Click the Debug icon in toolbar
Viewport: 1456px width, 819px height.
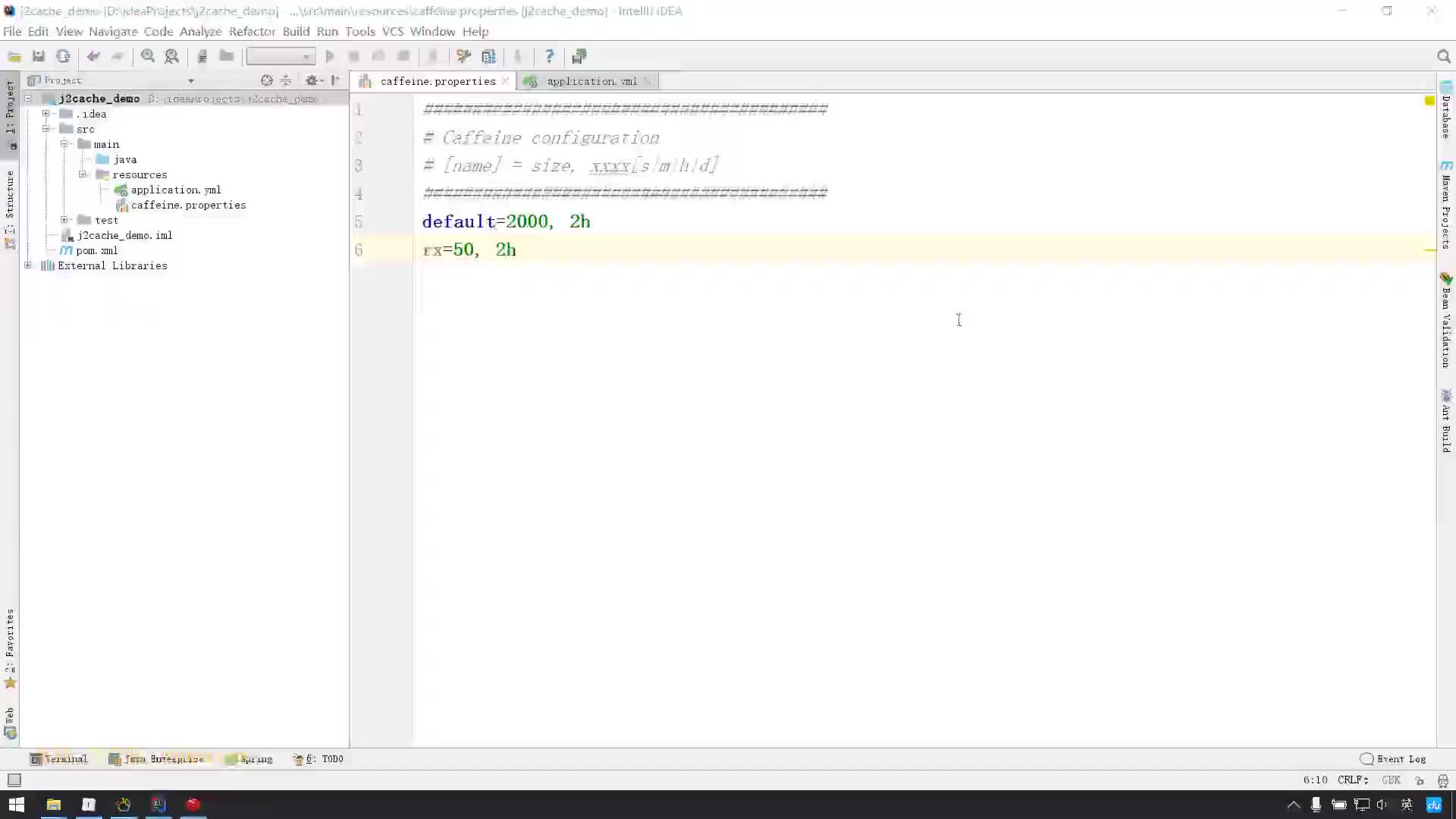pos(354,57)
